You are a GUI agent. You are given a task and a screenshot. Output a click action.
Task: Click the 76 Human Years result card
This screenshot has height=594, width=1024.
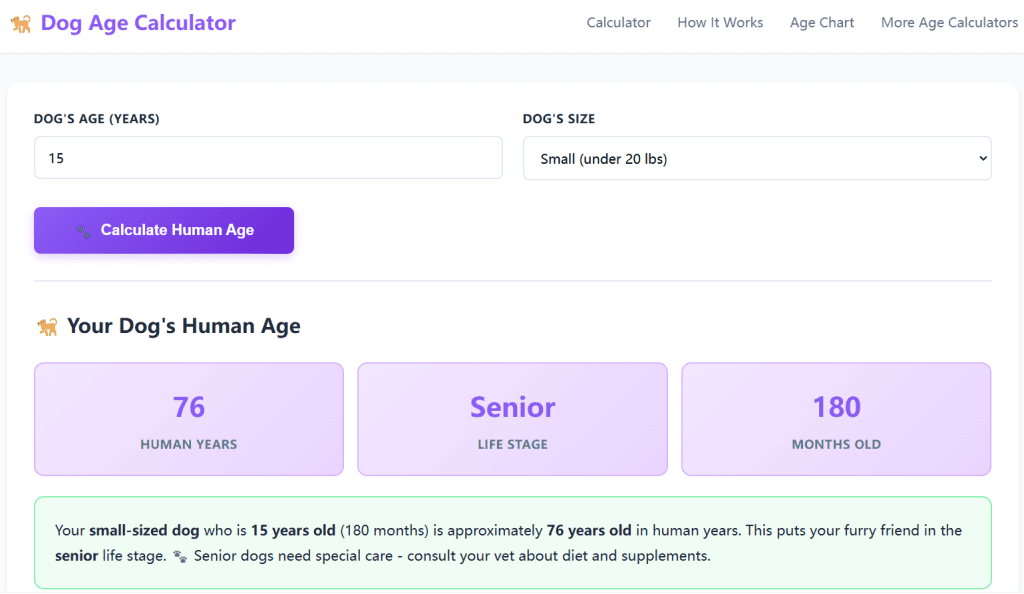[188, 419]
